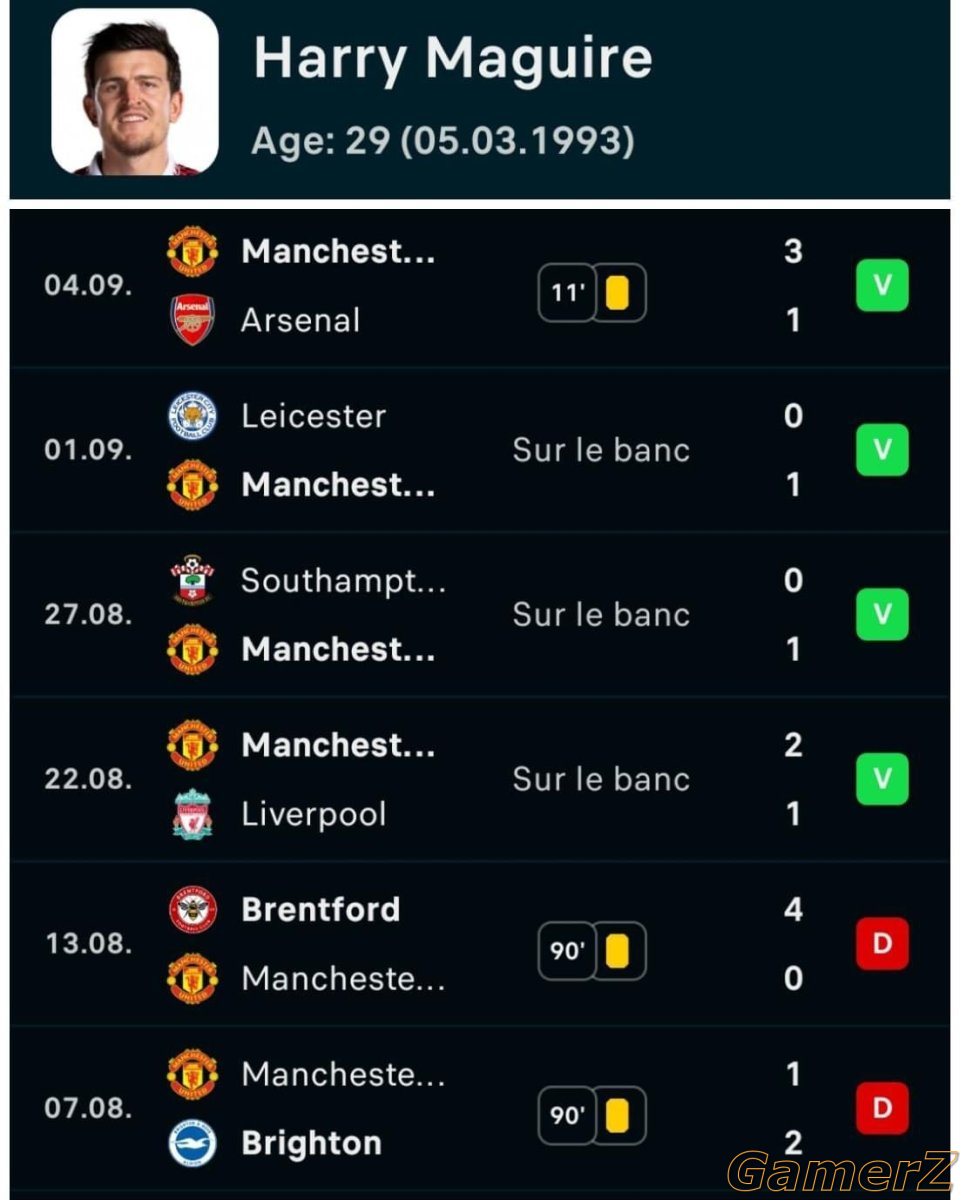Viewport: 960px width, 1200px height.
Task: Tap the Harry Maguire name heading
Action: (x=453, y=58)
